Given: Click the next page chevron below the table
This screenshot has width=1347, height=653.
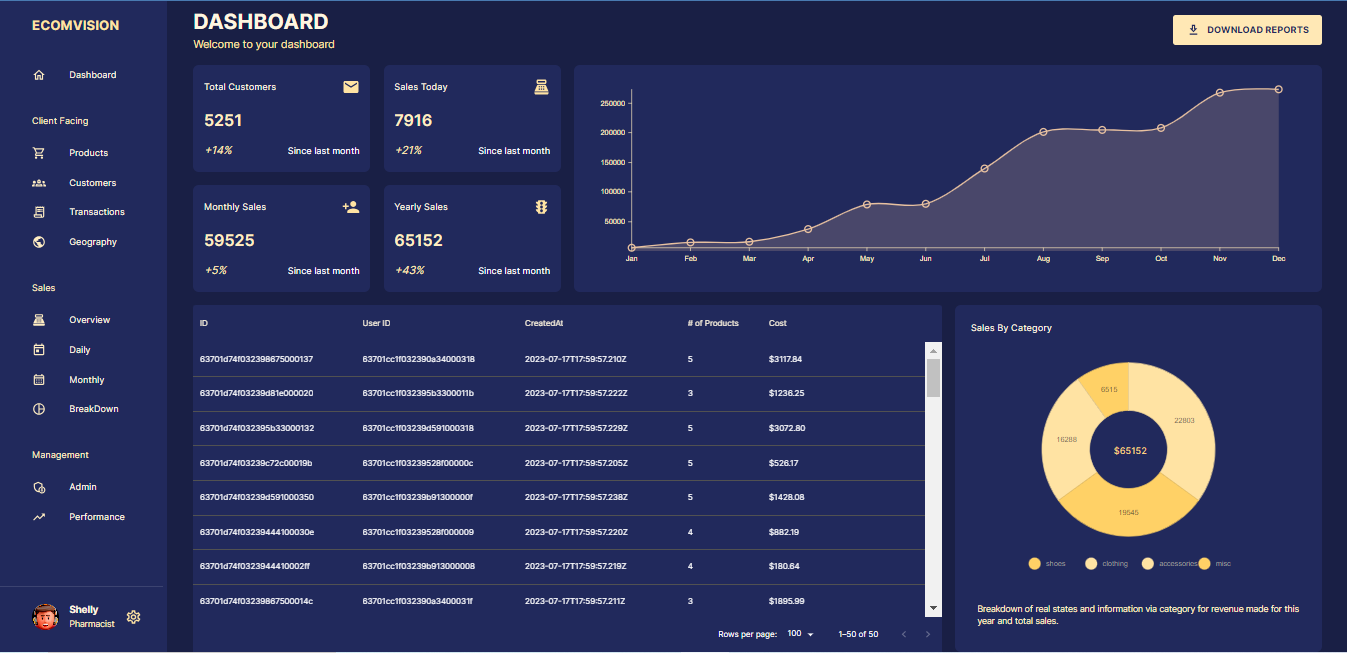Looking at the screenshot, I should point(927,633).
